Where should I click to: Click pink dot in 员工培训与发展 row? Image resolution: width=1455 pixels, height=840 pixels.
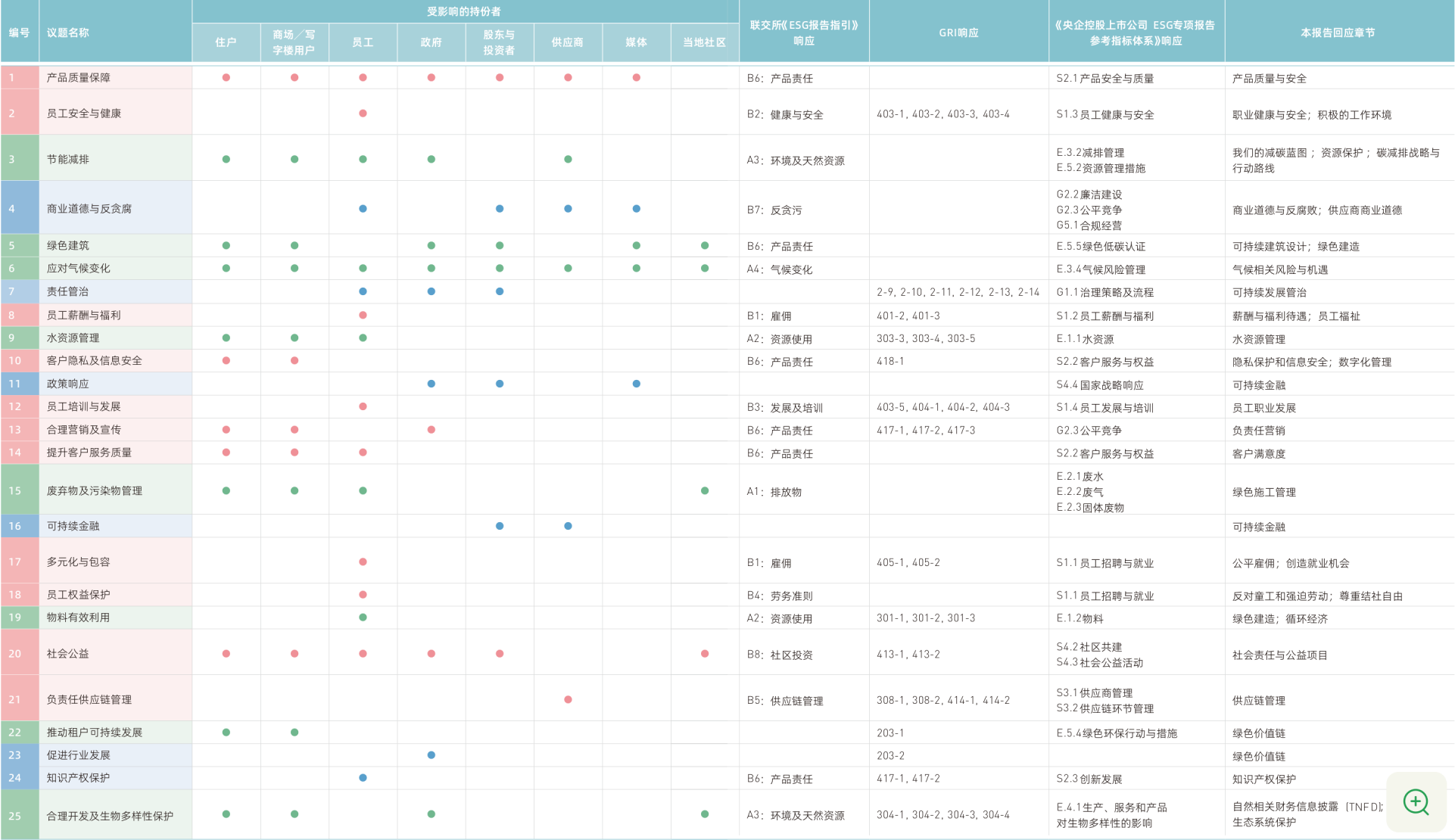click(363, 406)
